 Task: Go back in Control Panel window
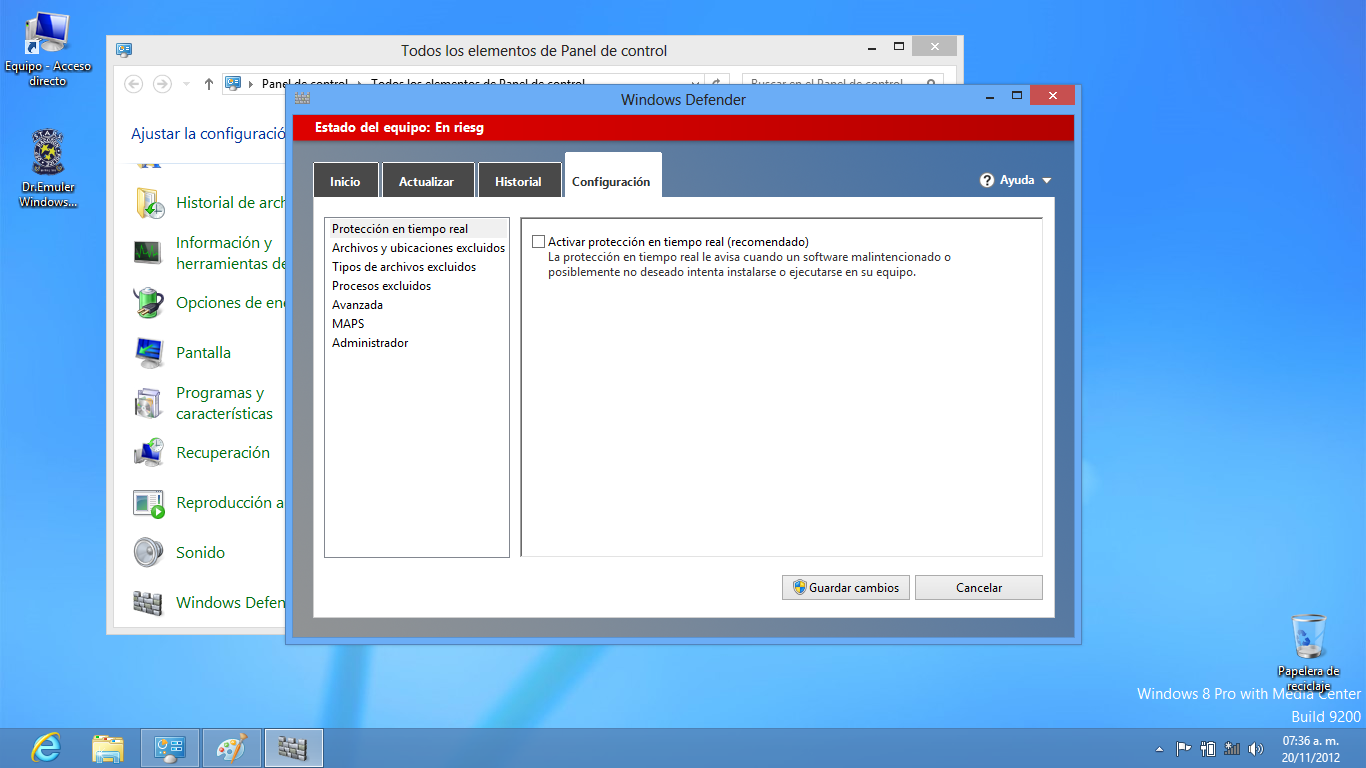134,84
